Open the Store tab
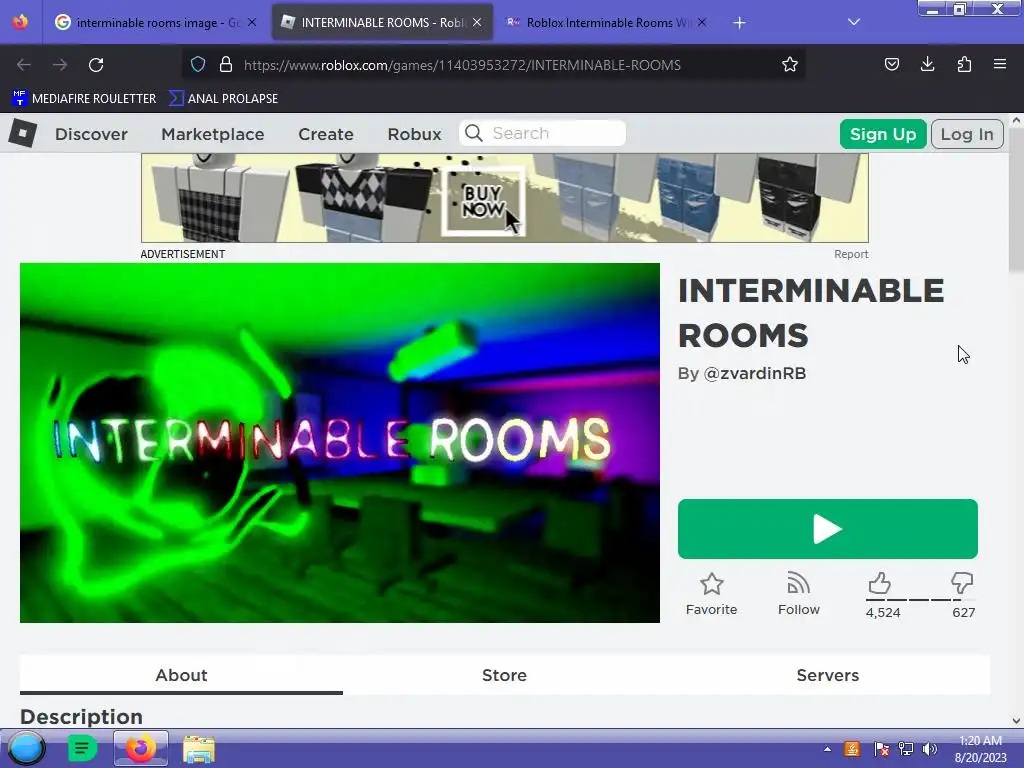The image size is (1024, 768). [504, 675]
